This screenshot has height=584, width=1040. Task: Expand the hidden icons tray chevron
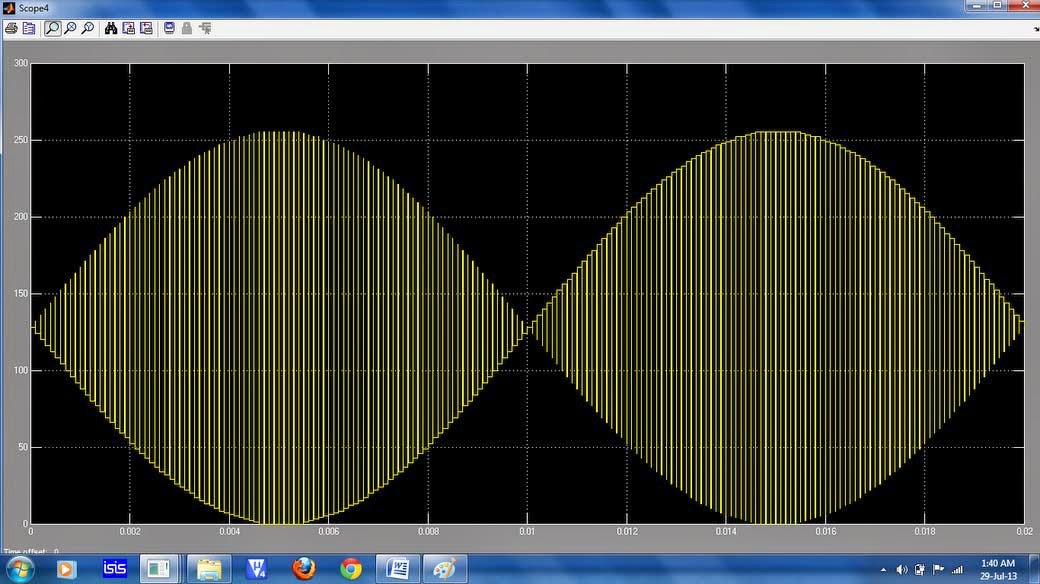[886, 570]
